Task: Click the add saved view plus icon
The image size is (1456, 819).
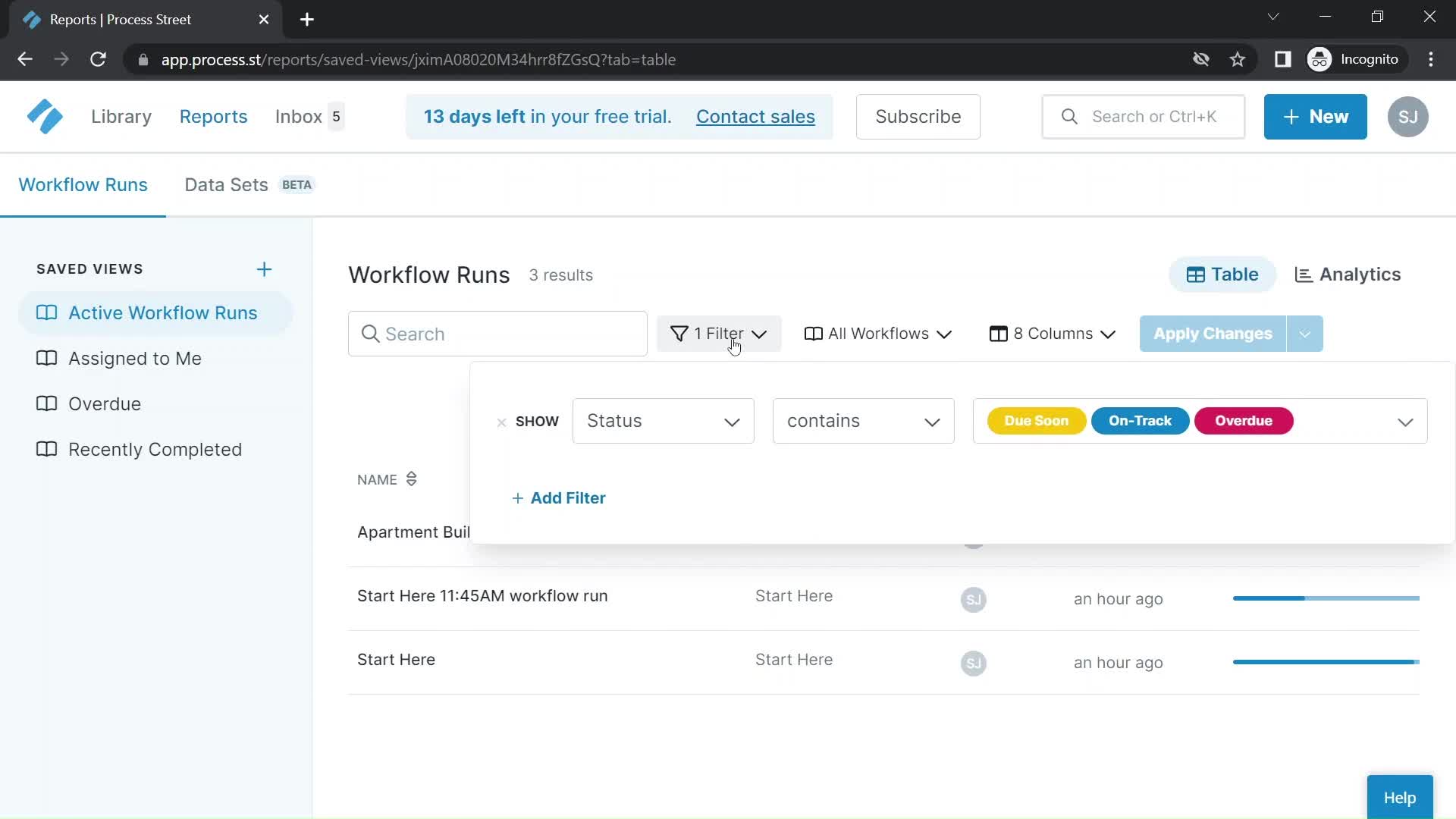Action: click(x=264, y=269)
